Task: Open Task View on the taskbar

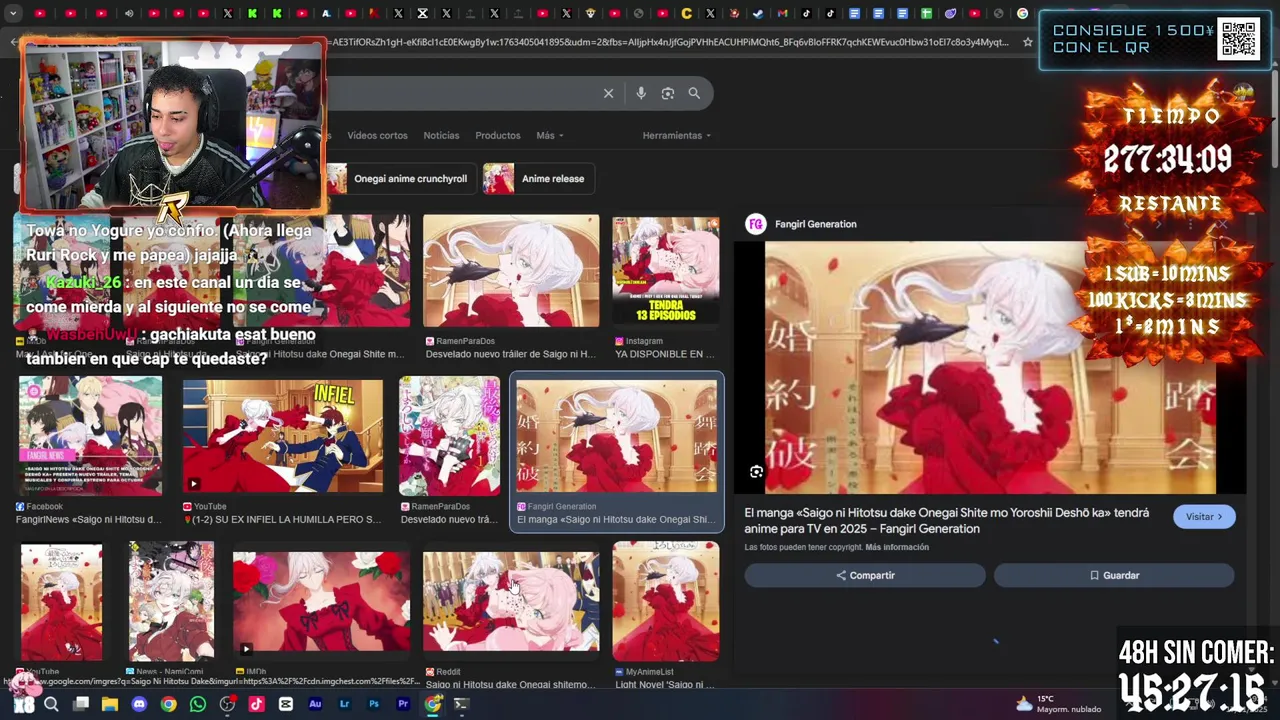Action: [x=81, y=704]
